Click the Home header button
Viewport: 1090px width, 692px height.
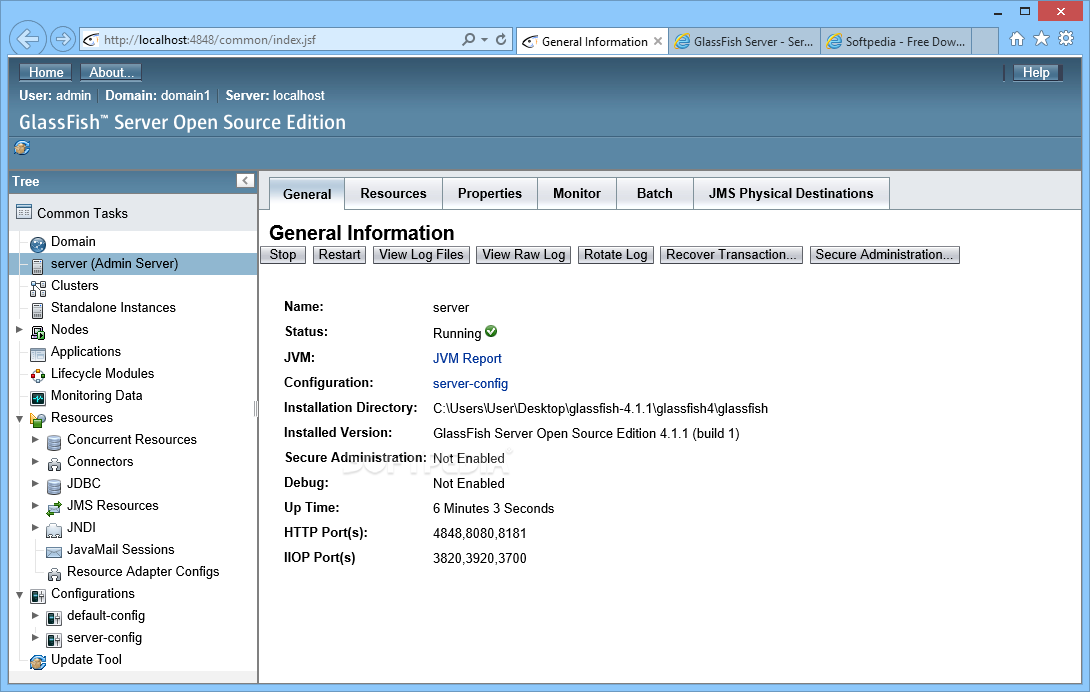46,72
